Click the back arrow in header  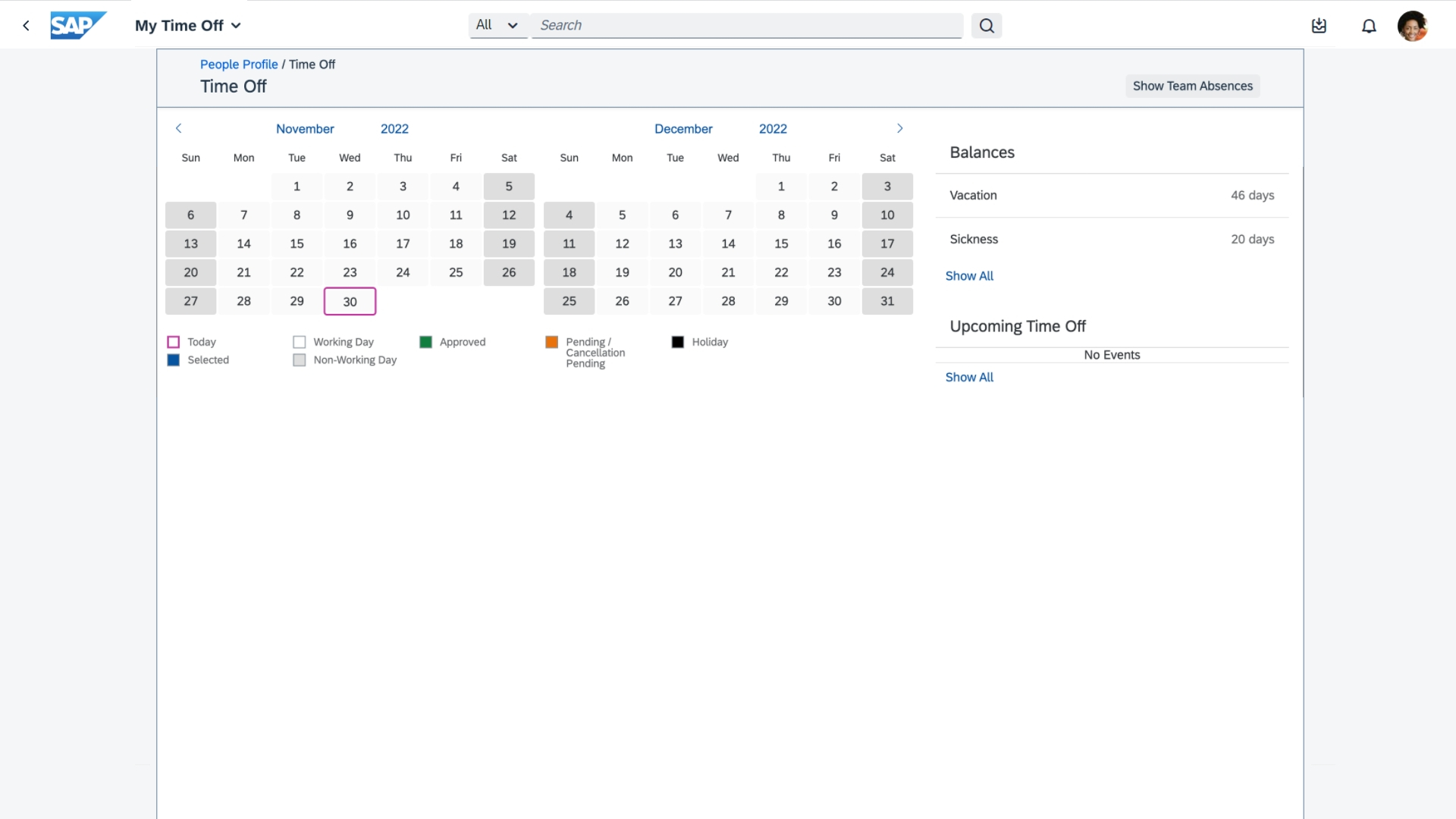pyautogui.click(x=27, y=26)
